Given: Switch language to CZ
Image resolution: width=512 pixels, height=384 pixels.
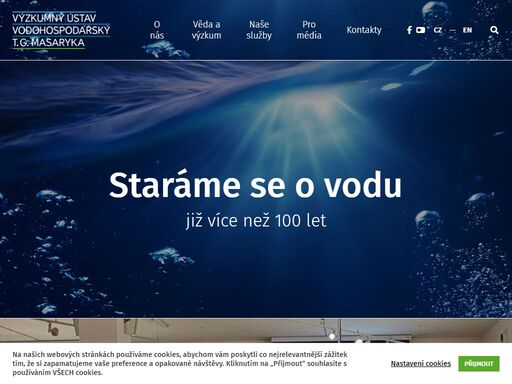Looking at the screenshot, I should tap(438, 30).
